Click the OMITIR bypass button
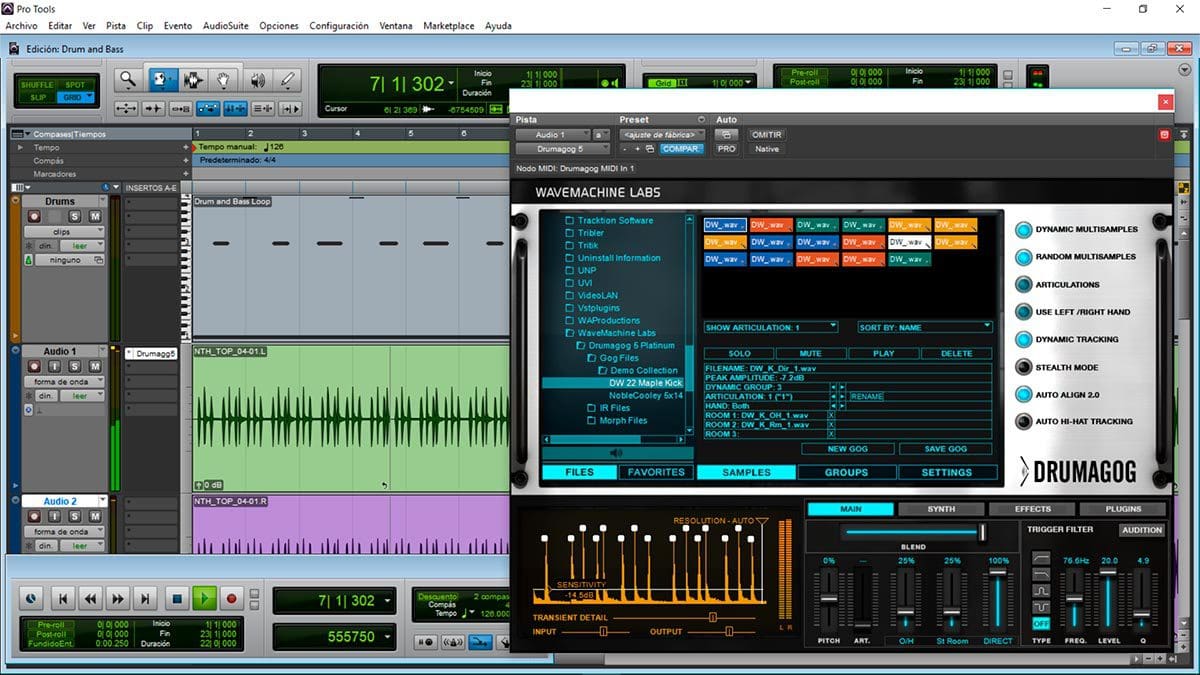This screenshot has height=675, width=1200. click(x=767, y=134)
